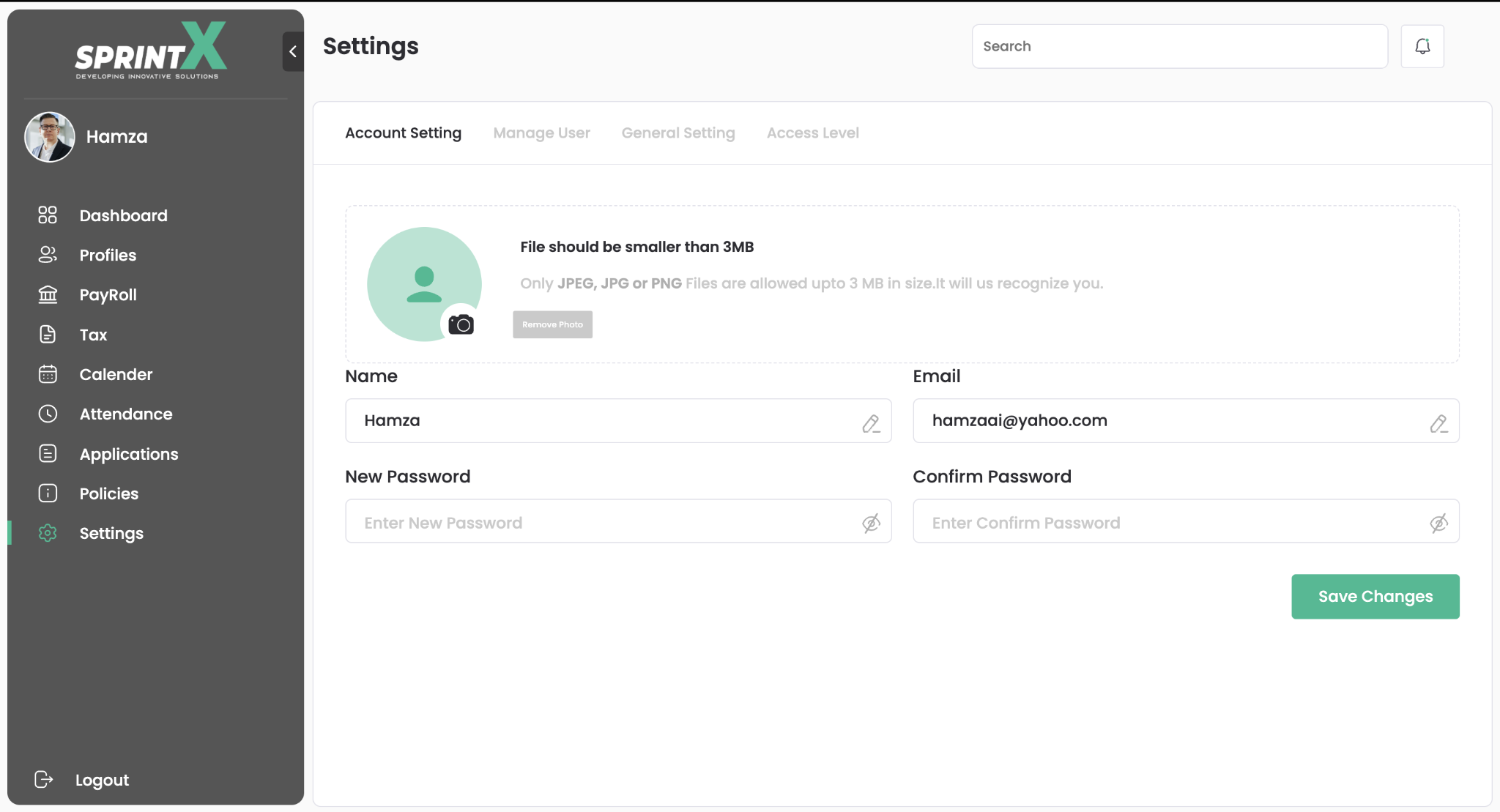Click the Remove Photo button
This screenshot has height=812, width=1500.
[552, 324]
